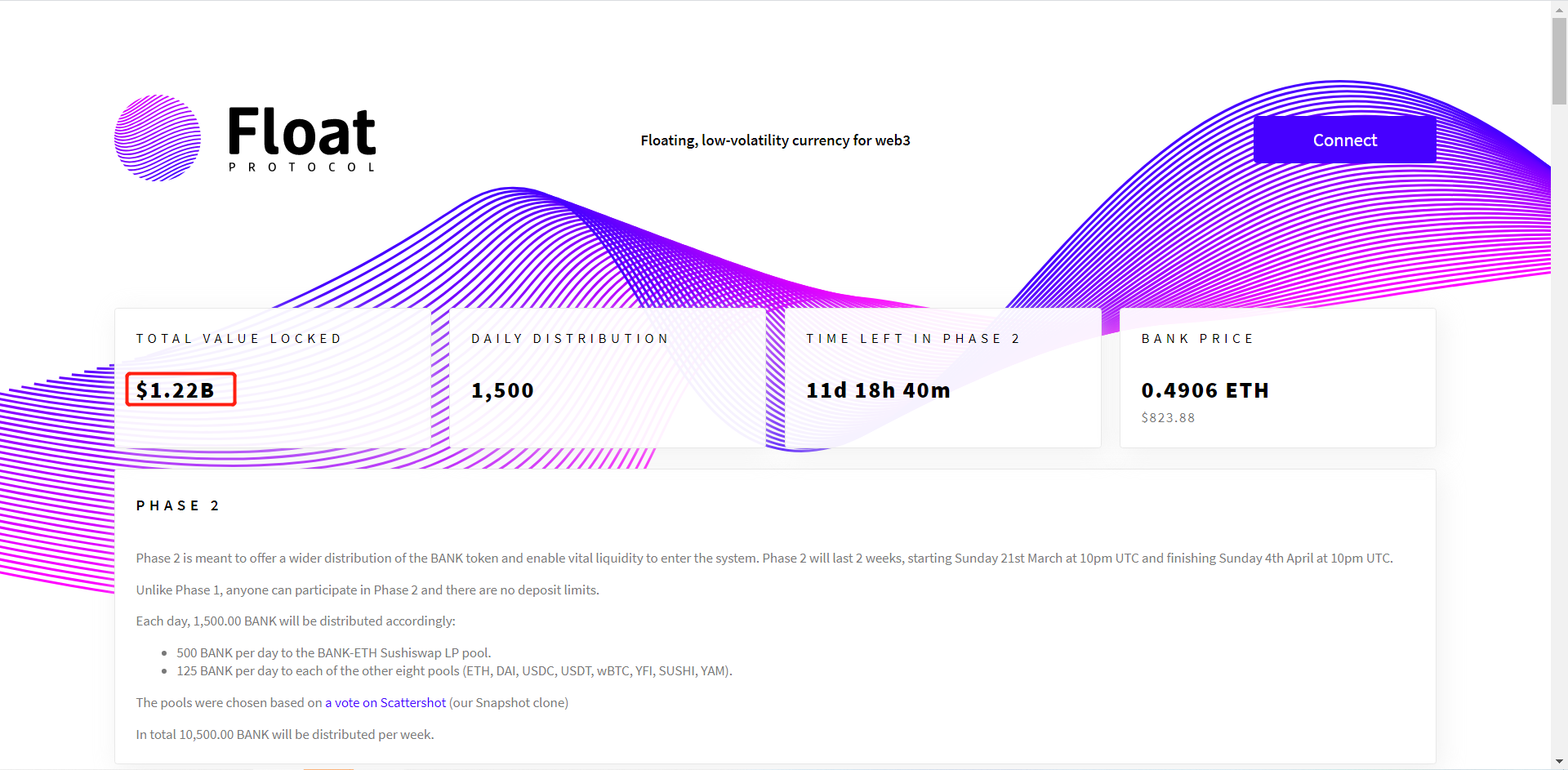Open the 'a vote on Scattershot' link

tap(385, 703)
